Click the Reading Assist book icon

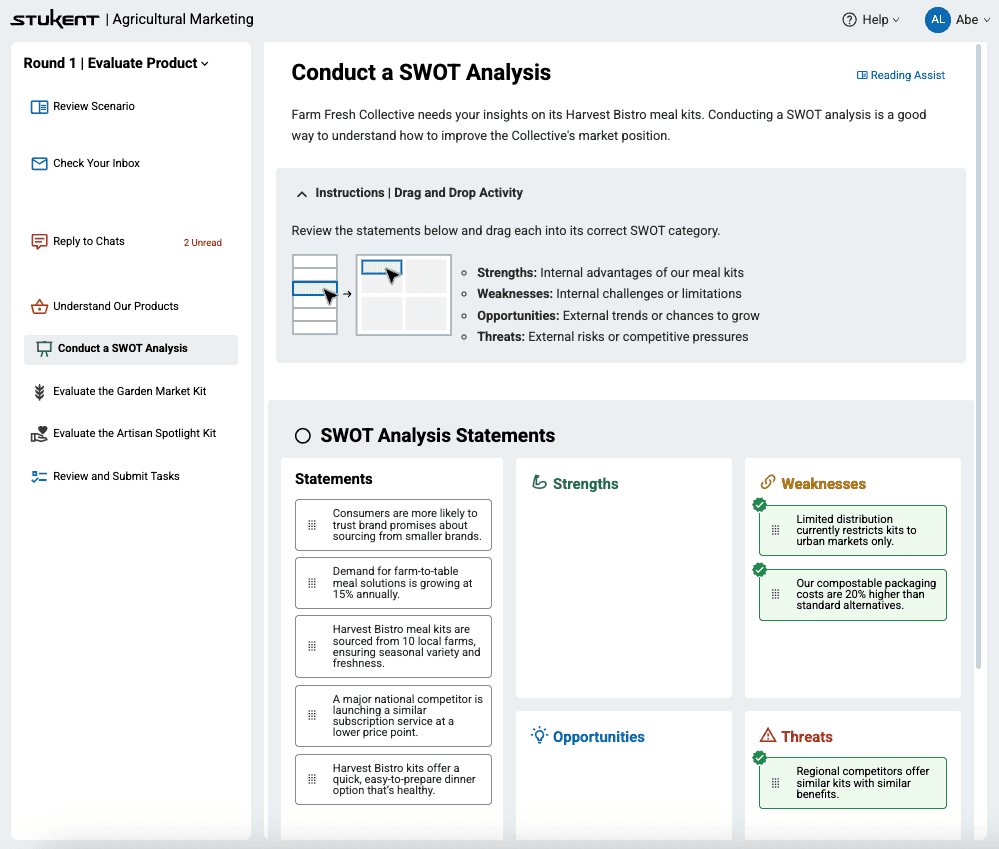(x=862, y=75)
